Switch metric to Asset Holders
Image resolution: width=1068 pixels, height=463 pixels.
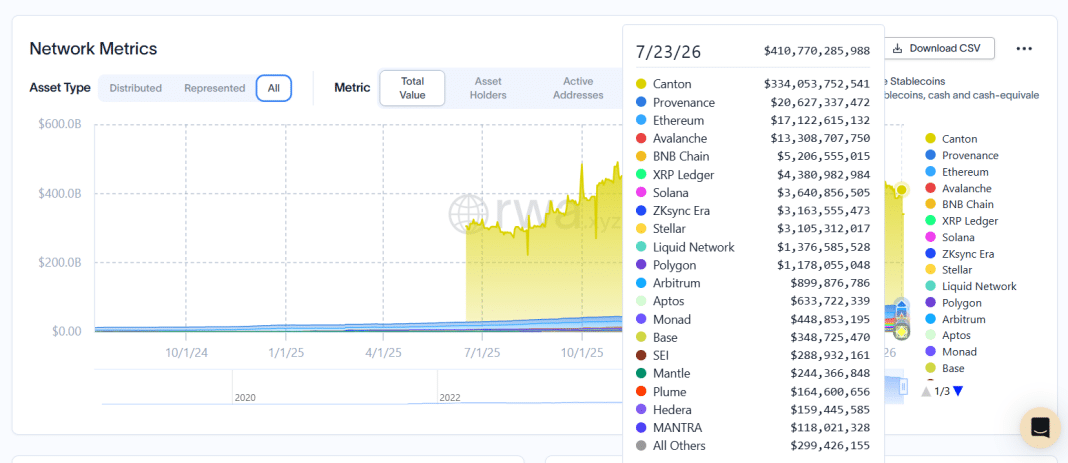488,88
